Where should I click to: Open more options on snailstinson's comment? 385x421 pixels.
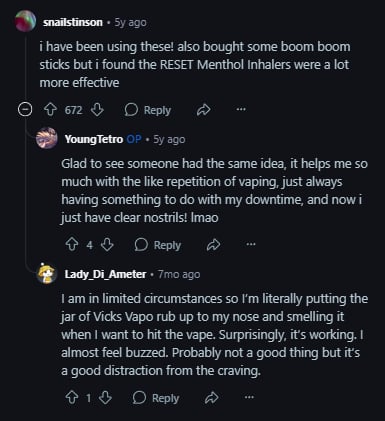pyautogui.click(x=241, y=109)
